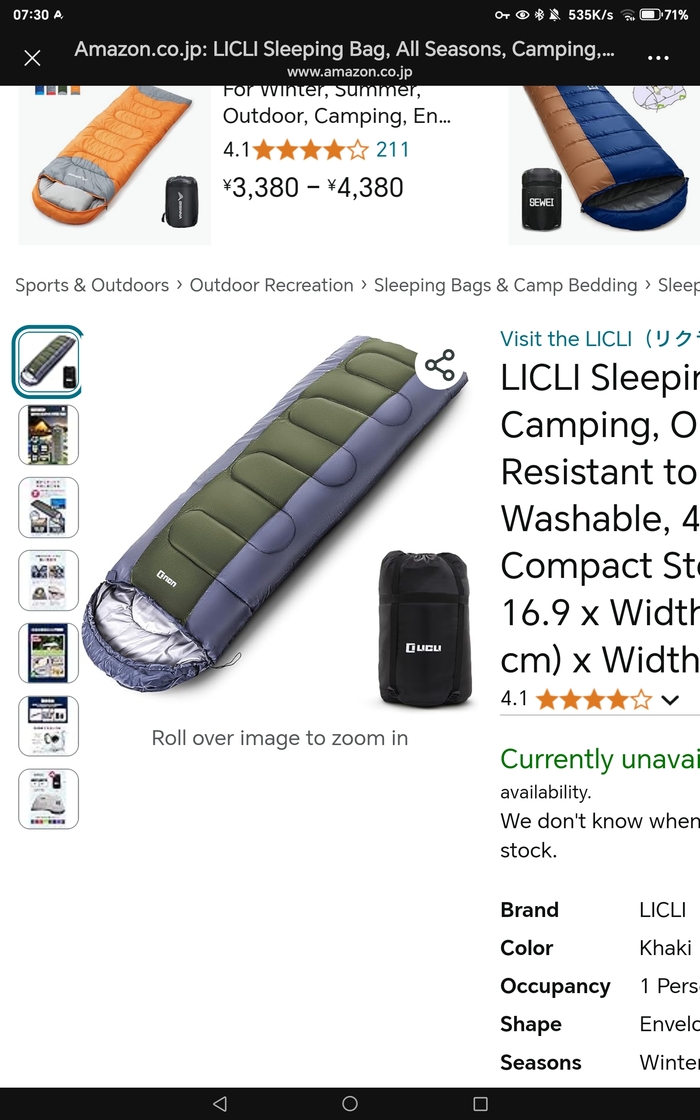700x1120 pixels.
Task: Tap the Android back navigation button
Action: pyautogui.click(x=220, y=1103)
